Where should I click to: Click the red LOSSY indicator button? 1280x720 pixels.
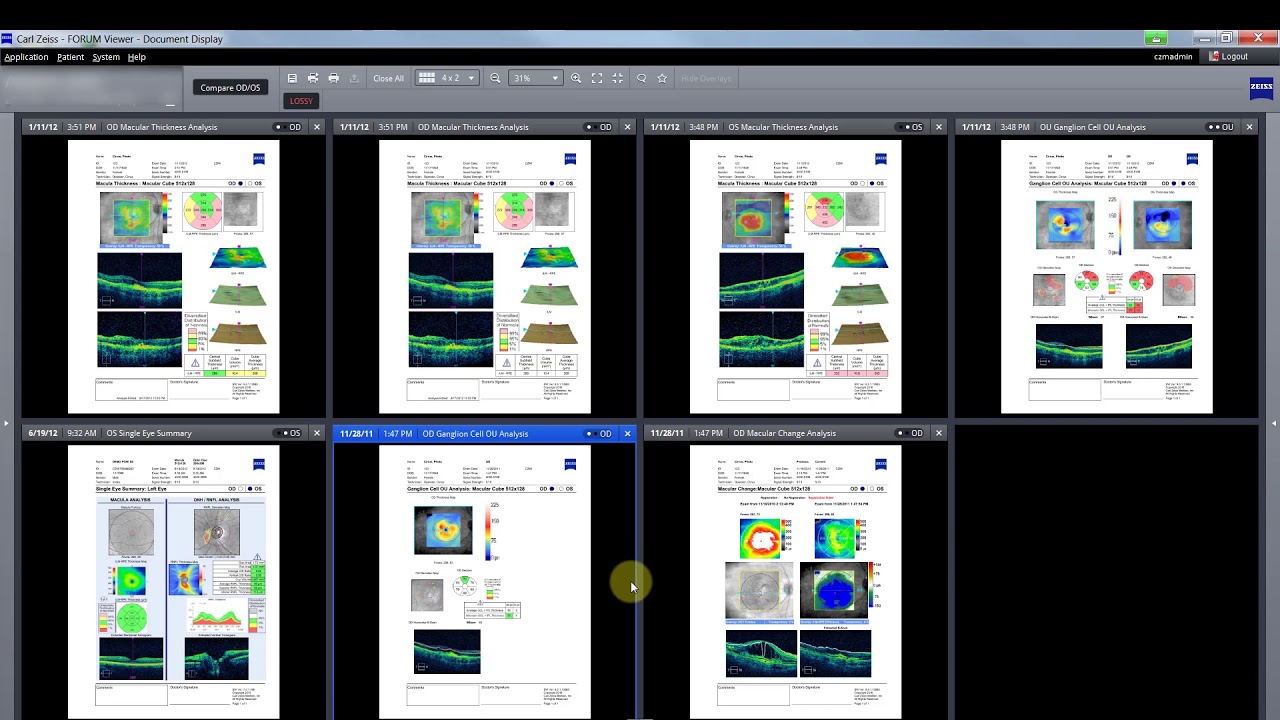click(x=301, y=101)
